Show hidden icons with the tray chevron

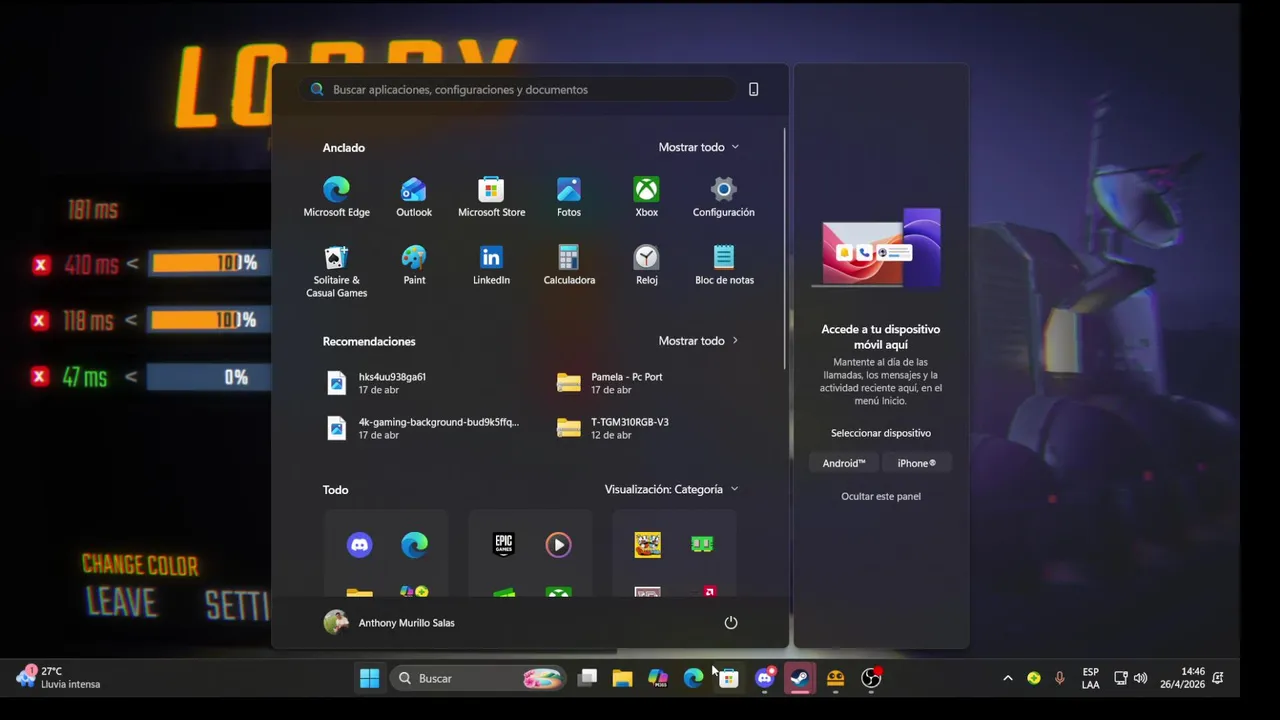coord(1007,678)
